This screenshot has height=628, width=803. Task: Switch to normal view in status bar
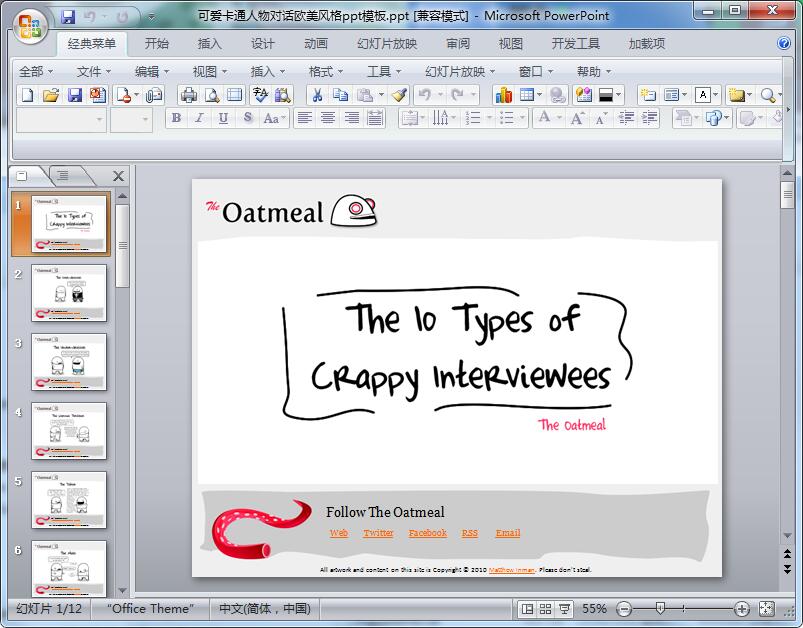tap(527, 609)
